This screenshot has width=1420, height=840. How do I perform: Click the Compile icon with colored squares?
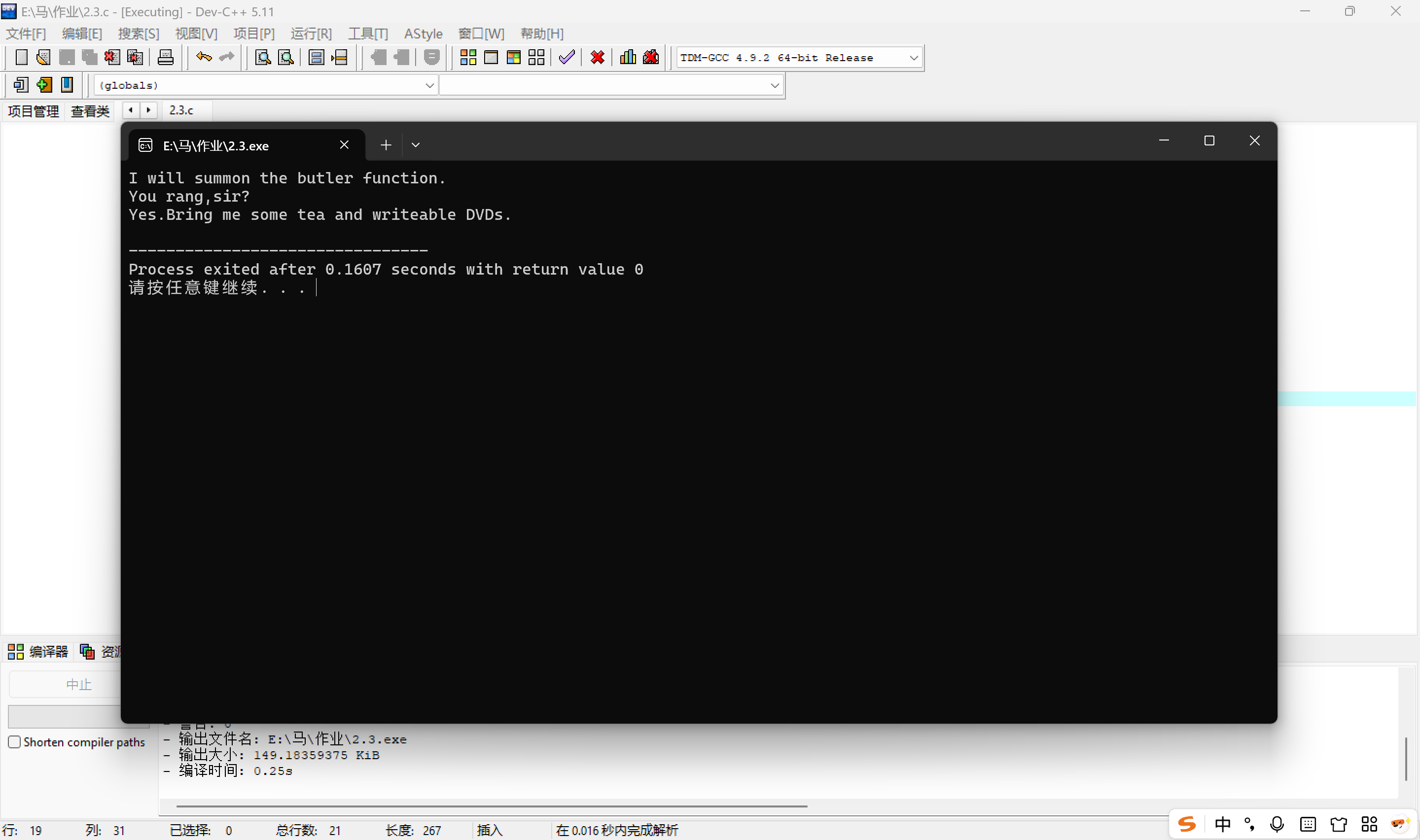point(468,57)
